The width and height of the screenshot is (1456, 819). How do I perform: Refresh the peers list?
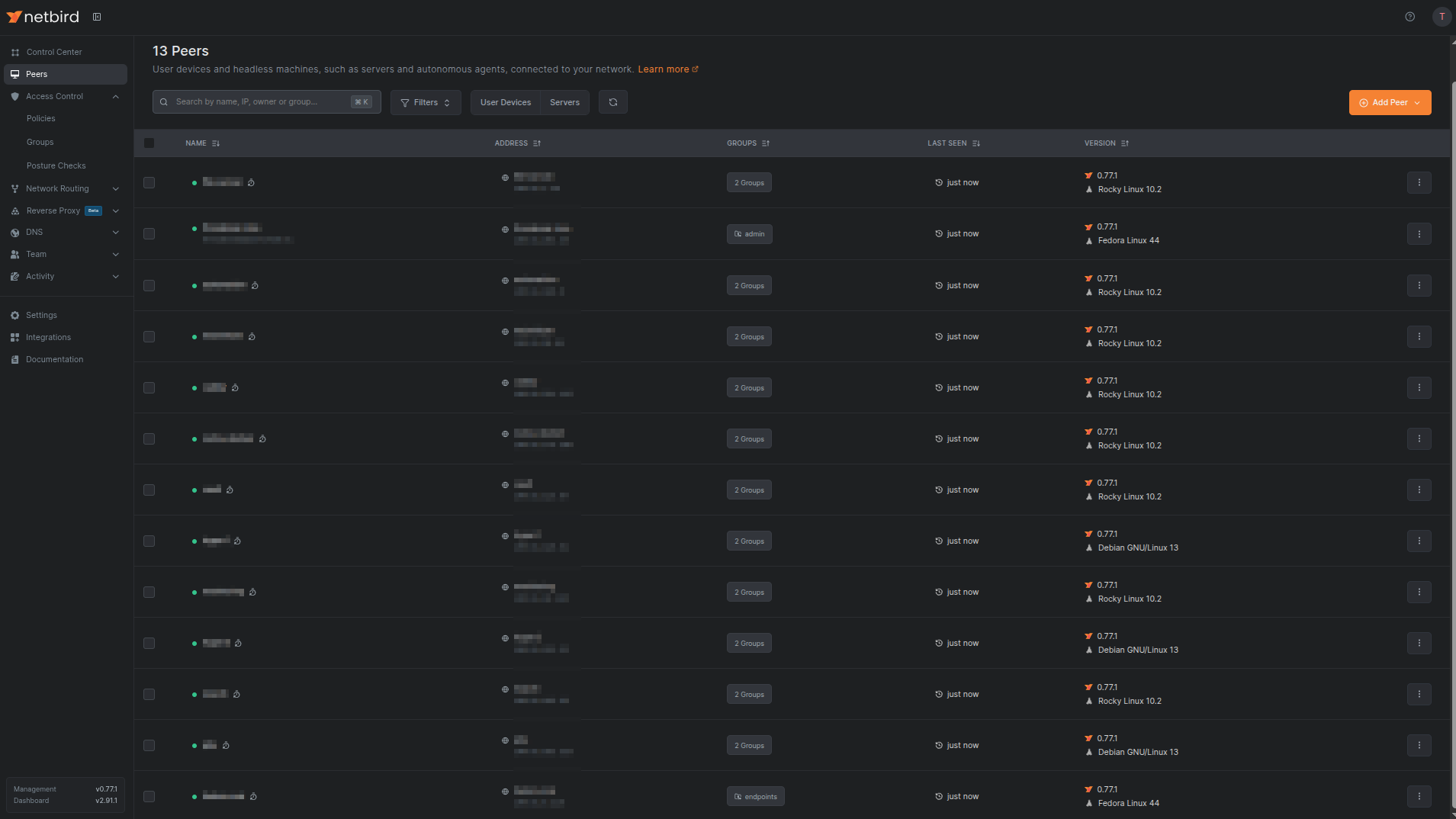point(613,102)
